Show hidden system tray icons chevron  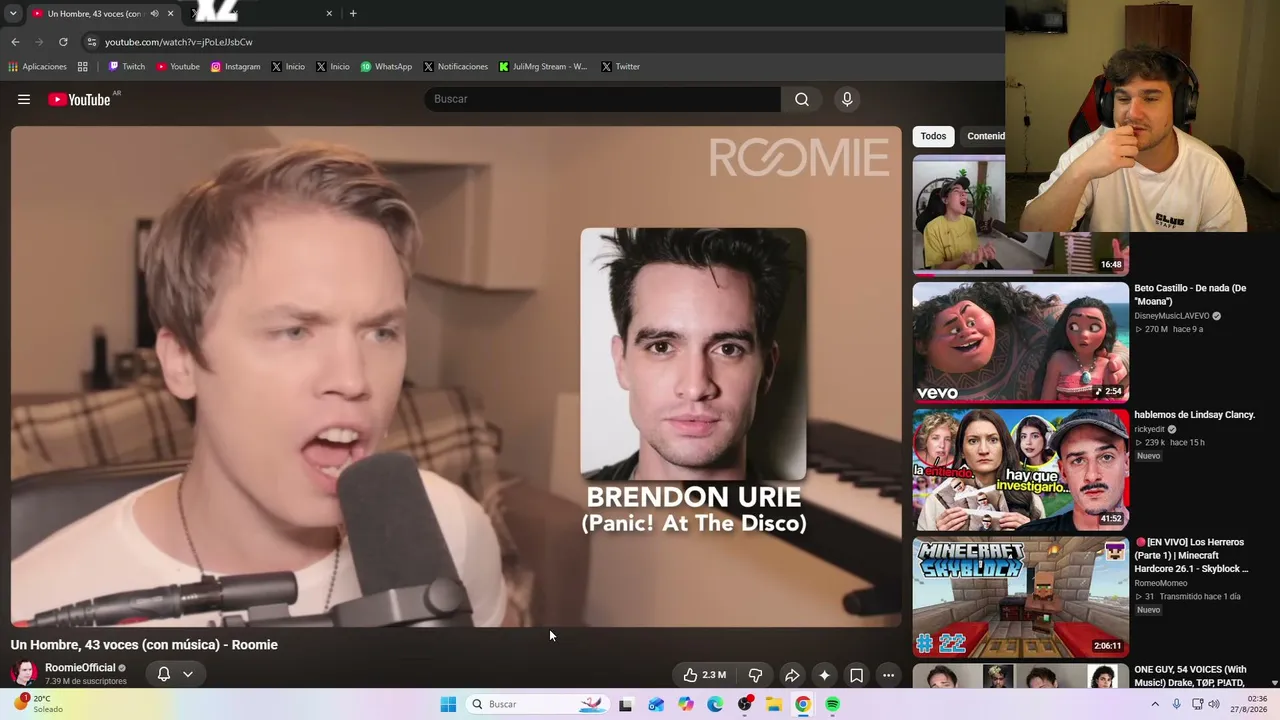tap(1155, 704)
